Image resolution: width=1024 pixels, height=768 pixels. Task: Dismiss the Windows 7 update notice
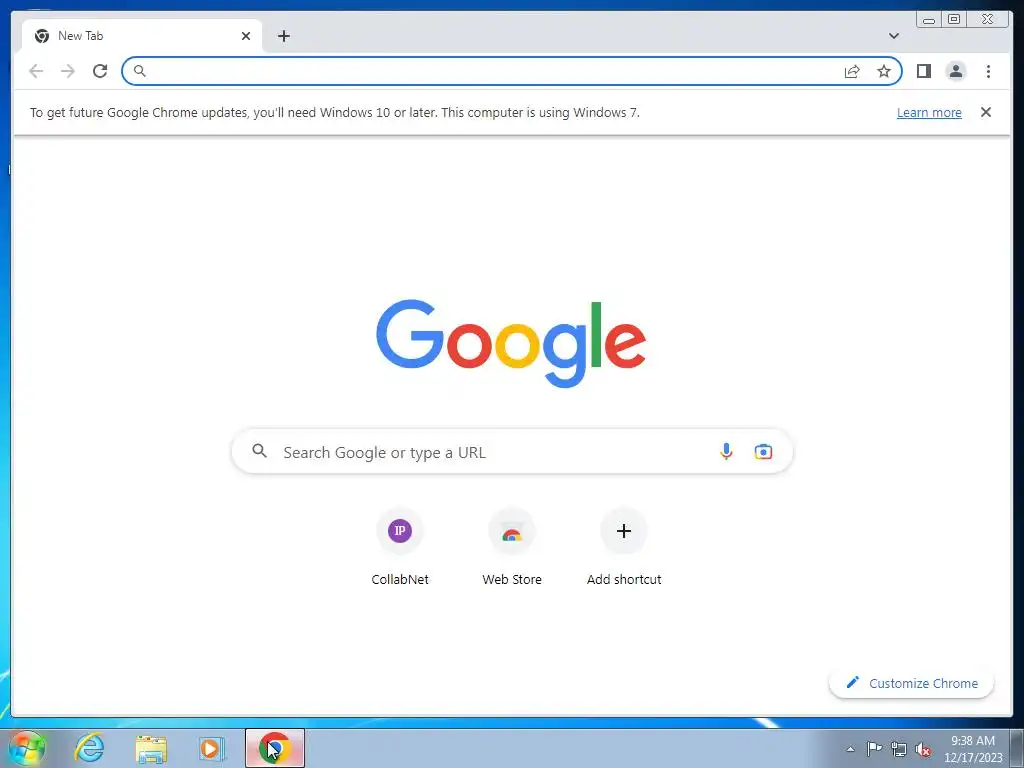point(986,112)
